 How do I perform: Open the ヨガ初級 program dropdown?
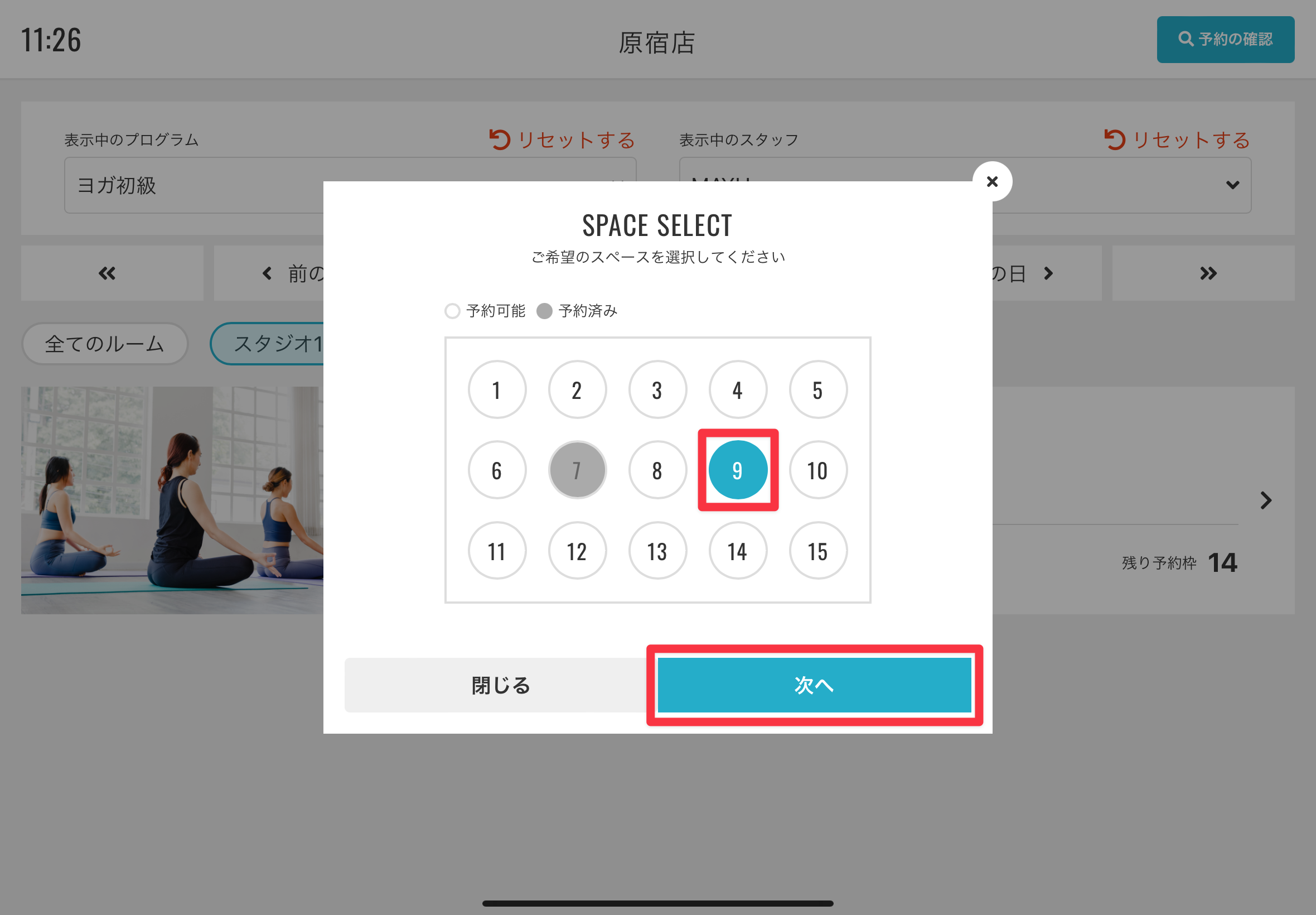point(193,185)
